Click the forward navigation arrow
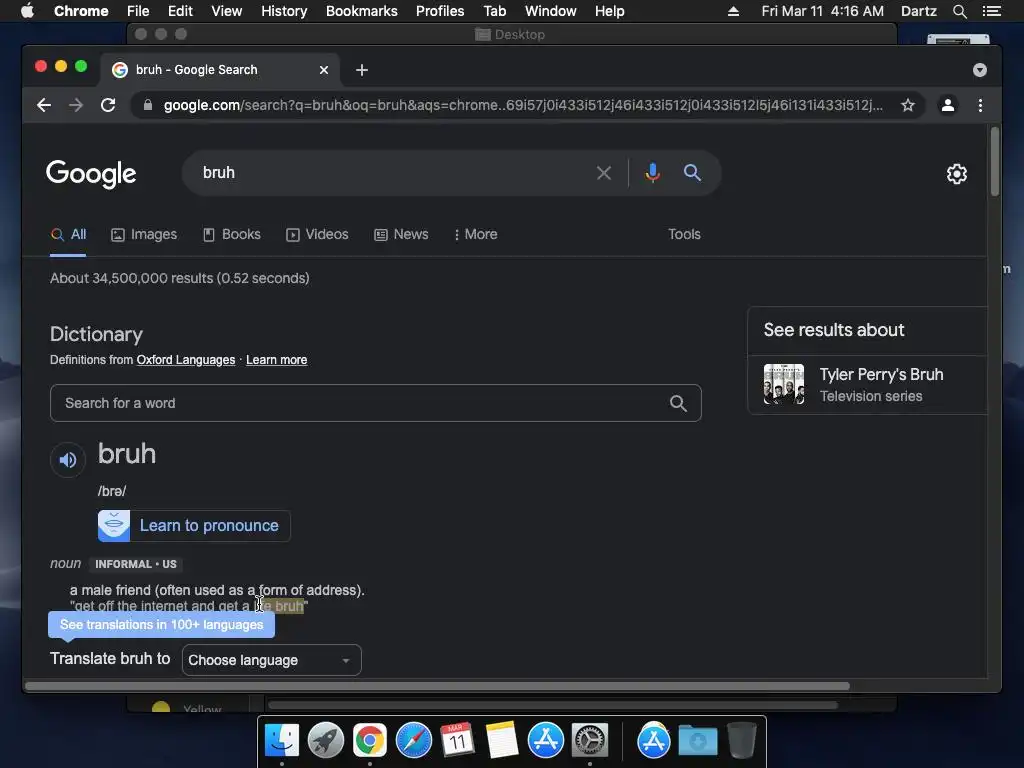 (x=76, y=105)
